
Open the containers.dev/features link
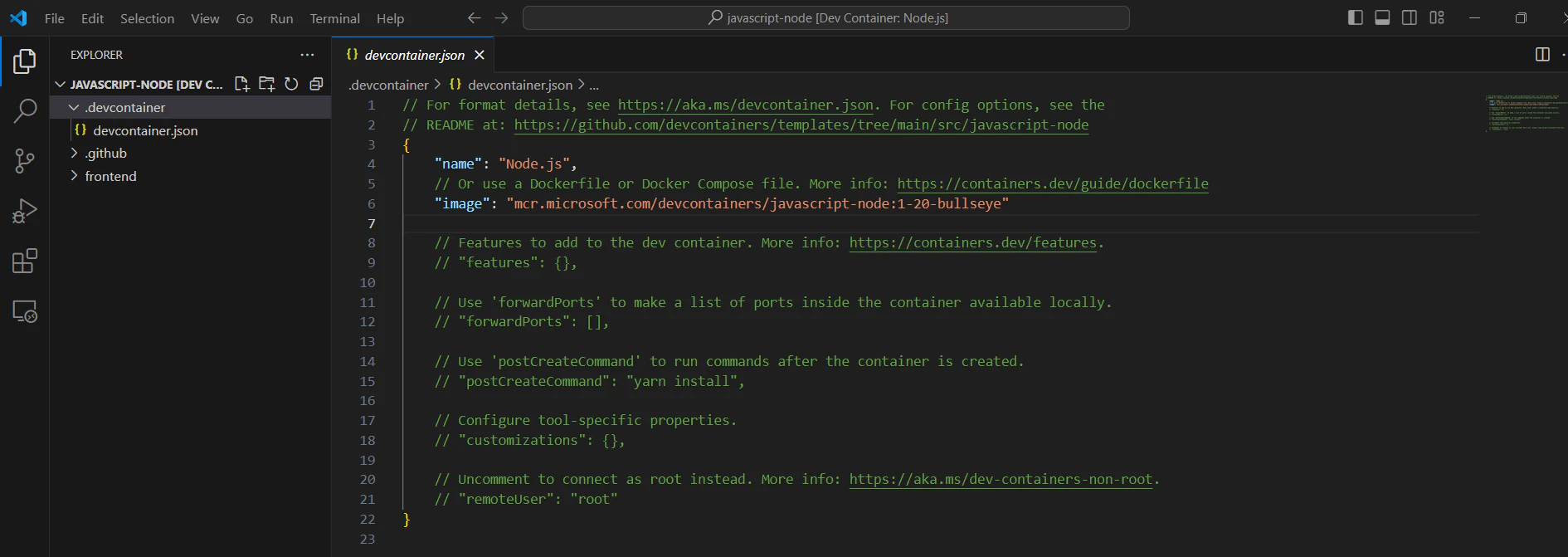tap(973, 242)
